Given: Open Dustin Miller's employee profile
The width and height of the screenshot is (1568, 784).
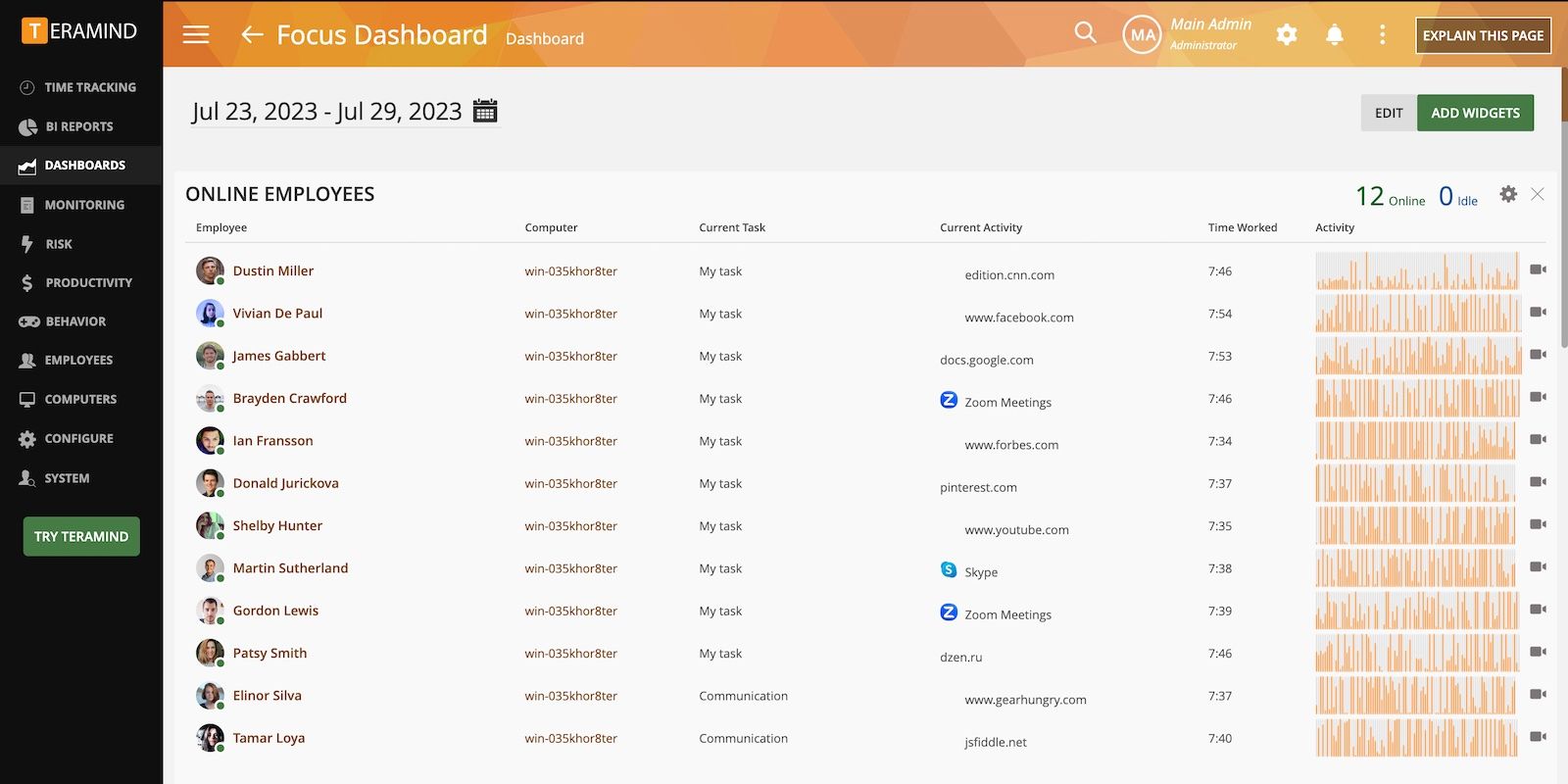Looking at the screenshot, I should (273, 270).
